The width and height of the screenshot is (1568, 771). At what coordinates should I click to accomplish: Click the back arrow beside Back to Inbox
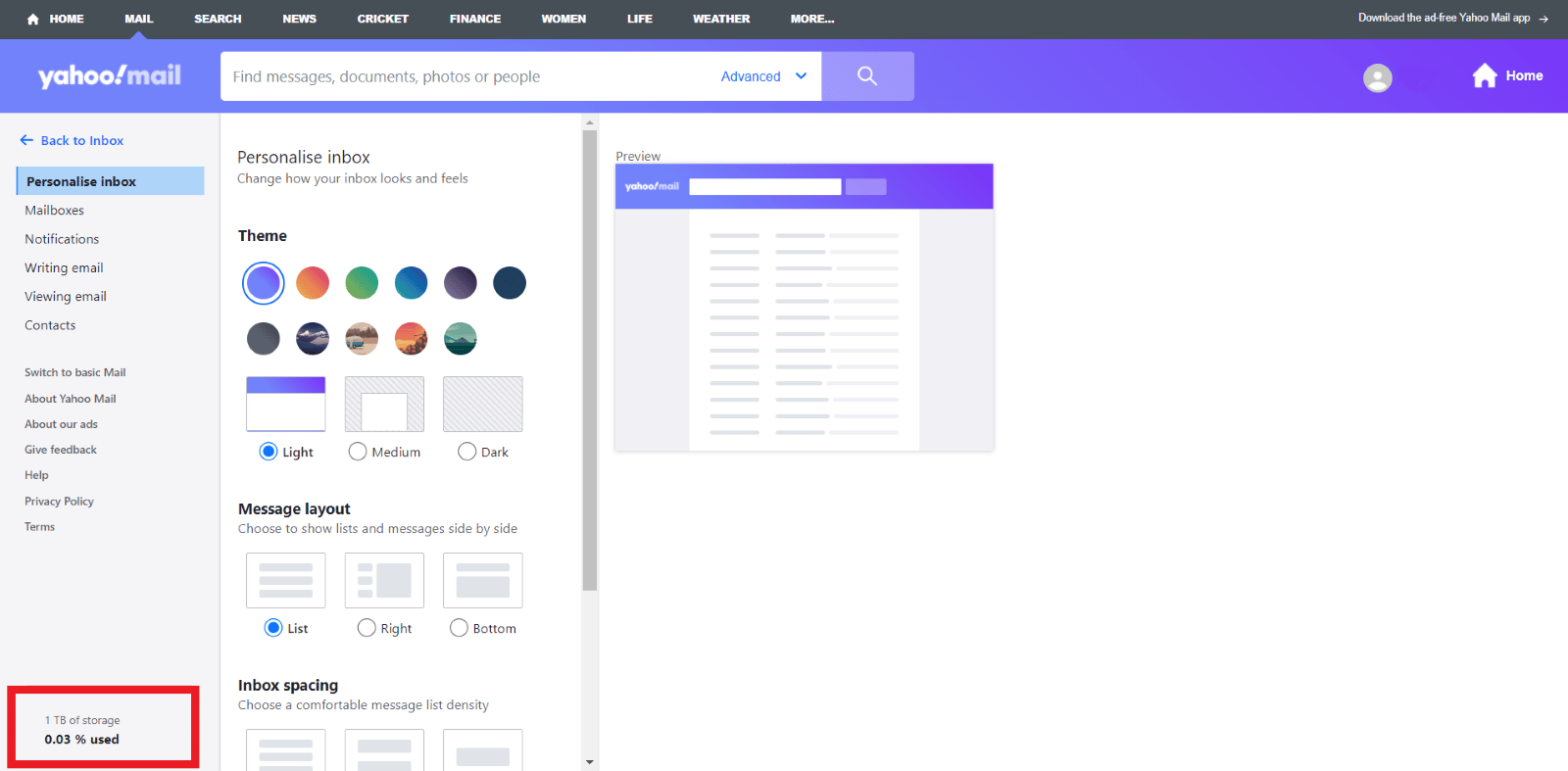26,140
